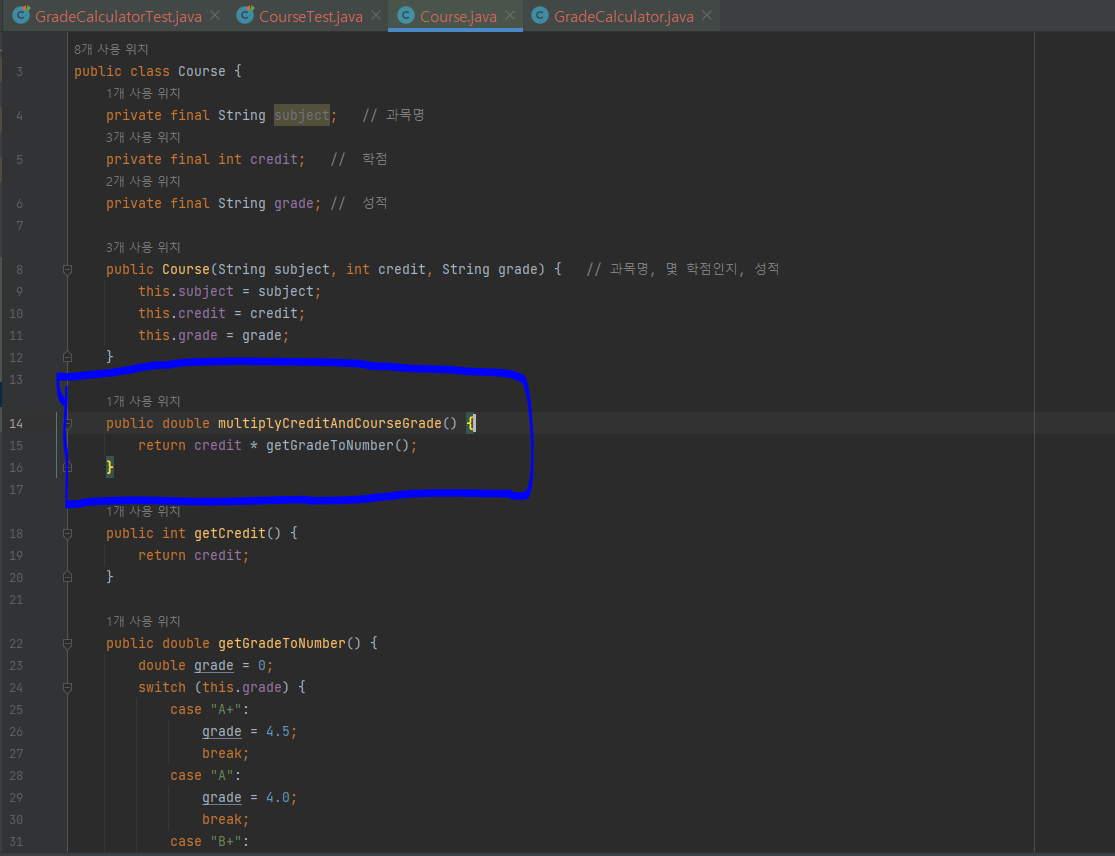Click line number 22 in gutter
This screenshot has width=1115, height=856.
tap(16, 643)
